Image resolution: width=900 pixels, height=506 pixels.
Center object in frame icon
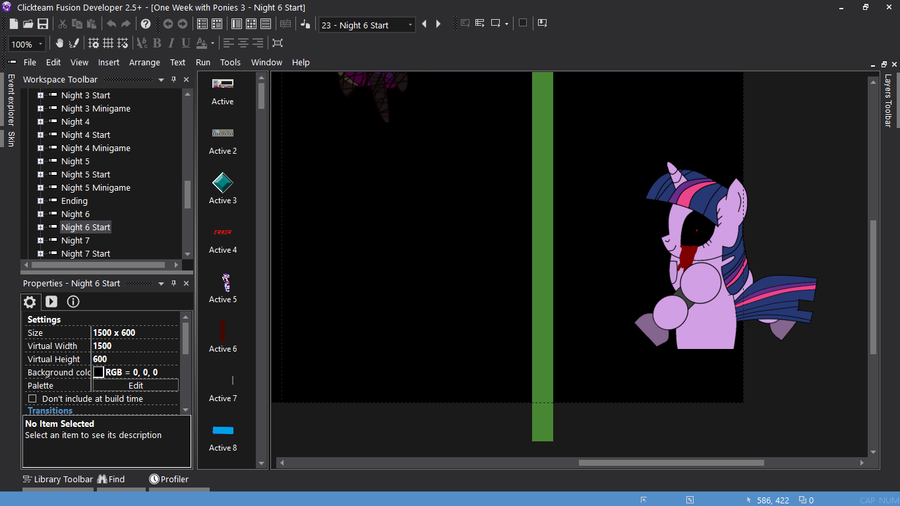pyautogui.click(x=277, y=43)
